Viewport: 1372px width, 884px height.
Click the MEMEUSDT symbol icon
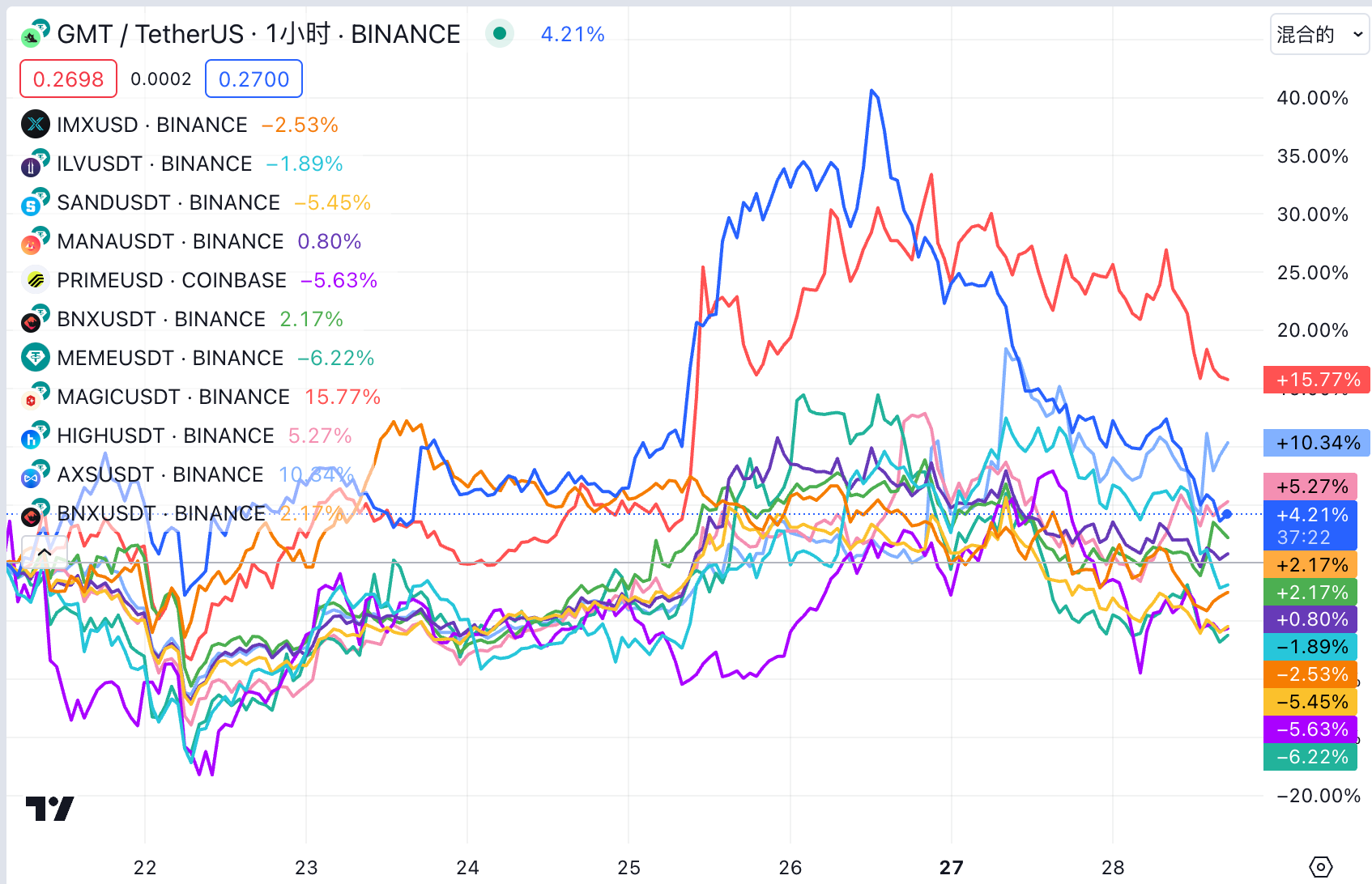tap(35, 358)
